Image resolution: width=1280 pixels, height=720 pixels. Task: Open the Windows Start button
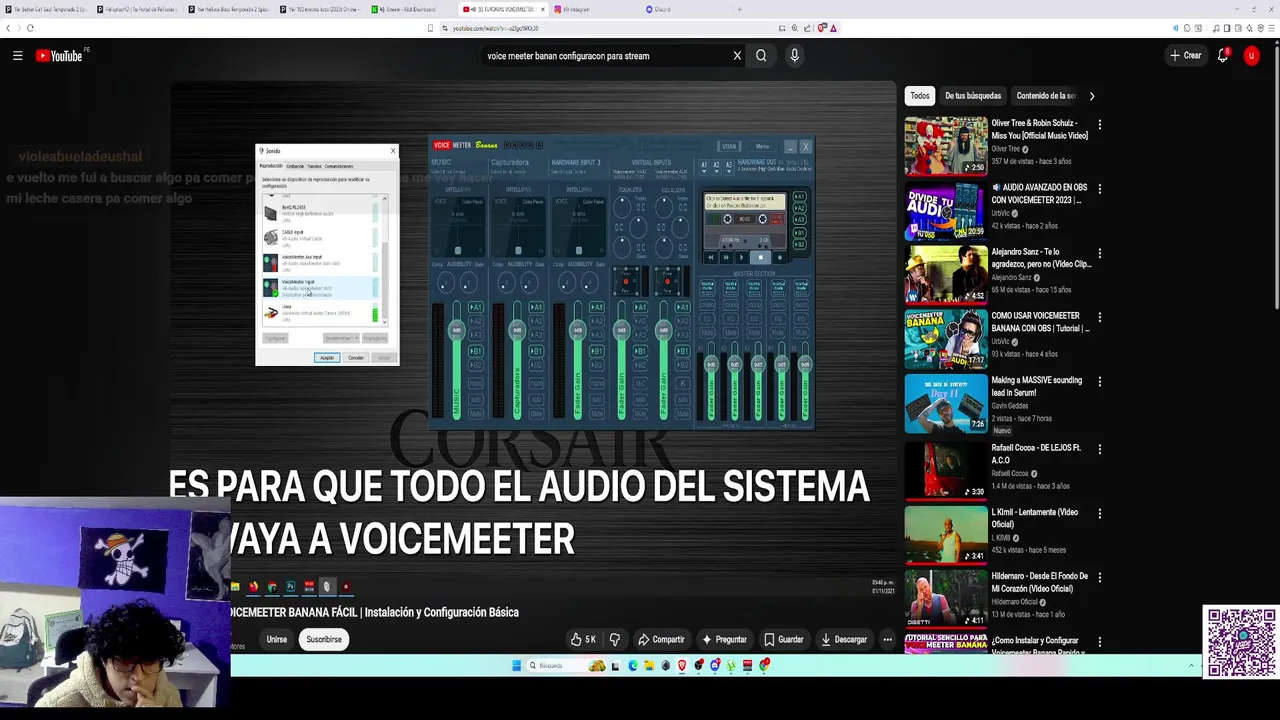tap(517, 665)
